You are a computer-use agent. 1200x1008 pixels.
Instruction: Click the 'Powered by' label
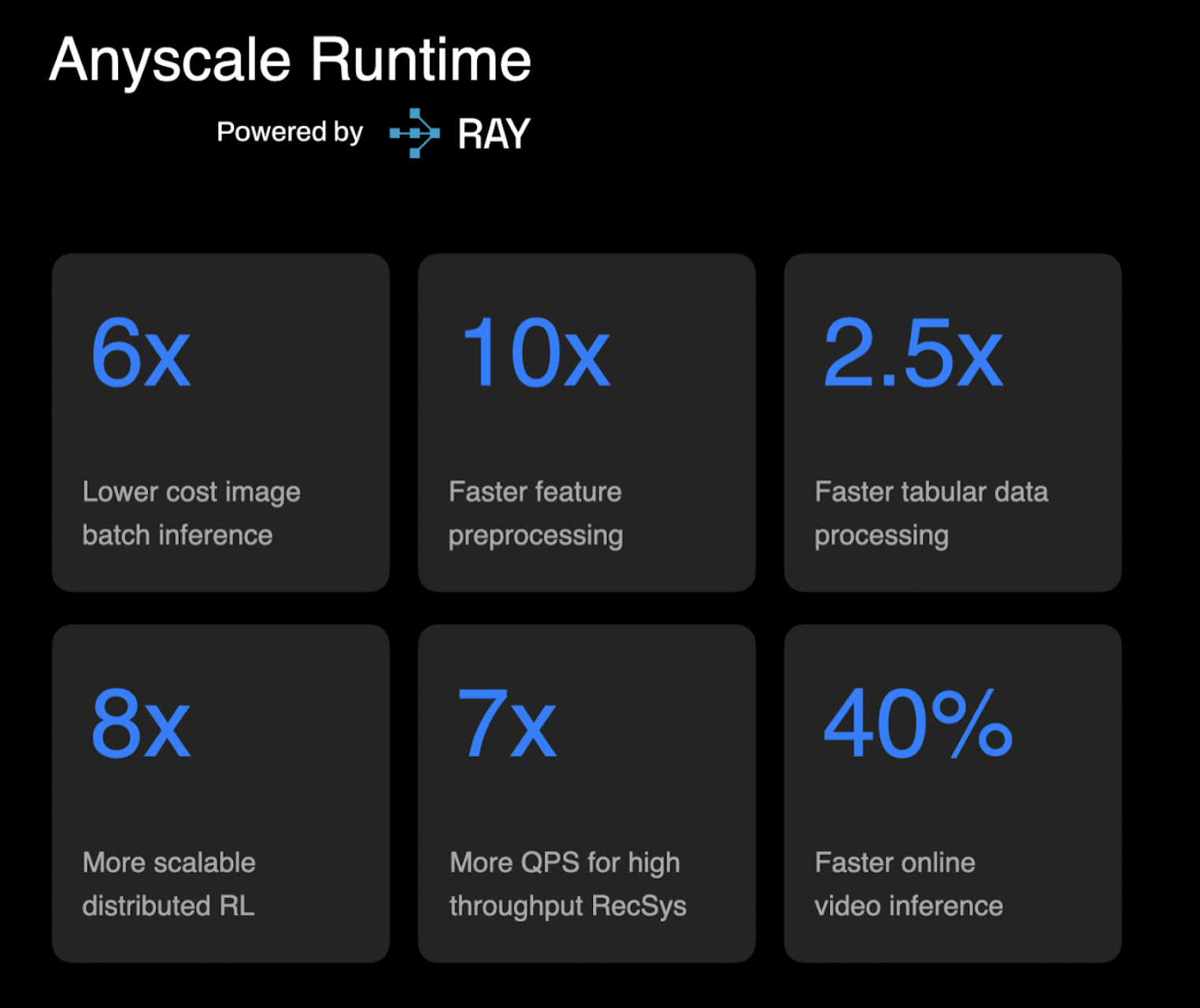pos(289,132)
